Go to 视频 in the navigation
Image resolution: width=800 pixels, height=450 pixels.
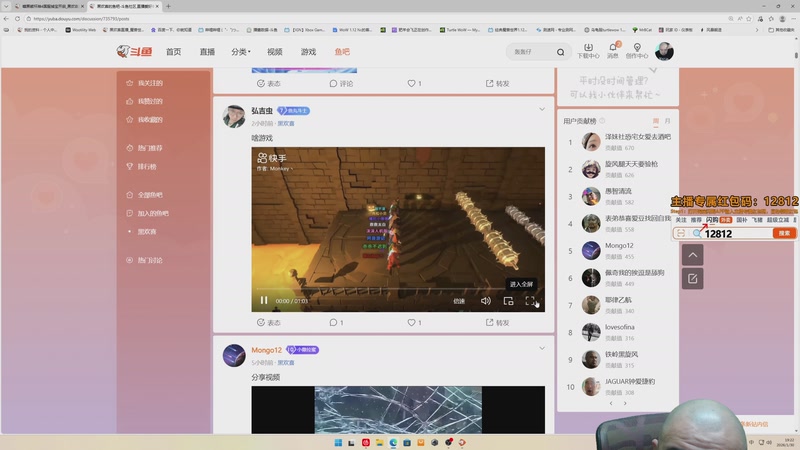click(274, 52)
